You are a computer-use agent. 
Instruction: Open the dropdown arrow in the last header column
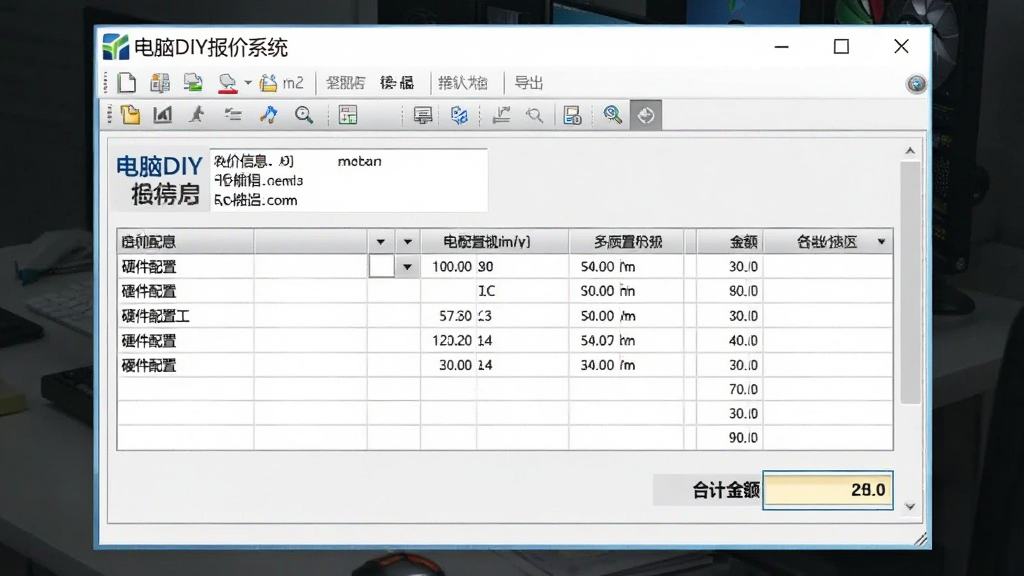pyautogui.click(x=881, y=242)
